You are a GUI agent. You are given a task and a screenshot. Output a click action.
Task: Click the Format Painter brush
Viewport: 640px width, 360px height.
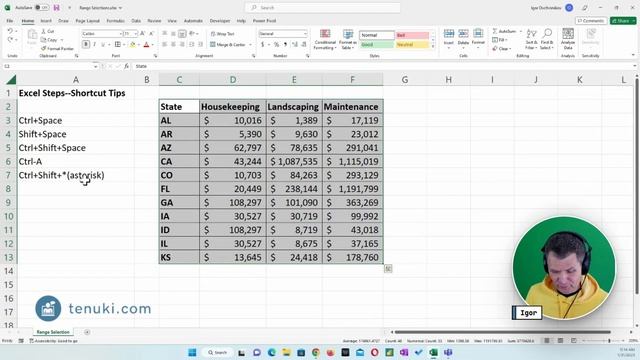pyautogui.click(x=44, y=49)
